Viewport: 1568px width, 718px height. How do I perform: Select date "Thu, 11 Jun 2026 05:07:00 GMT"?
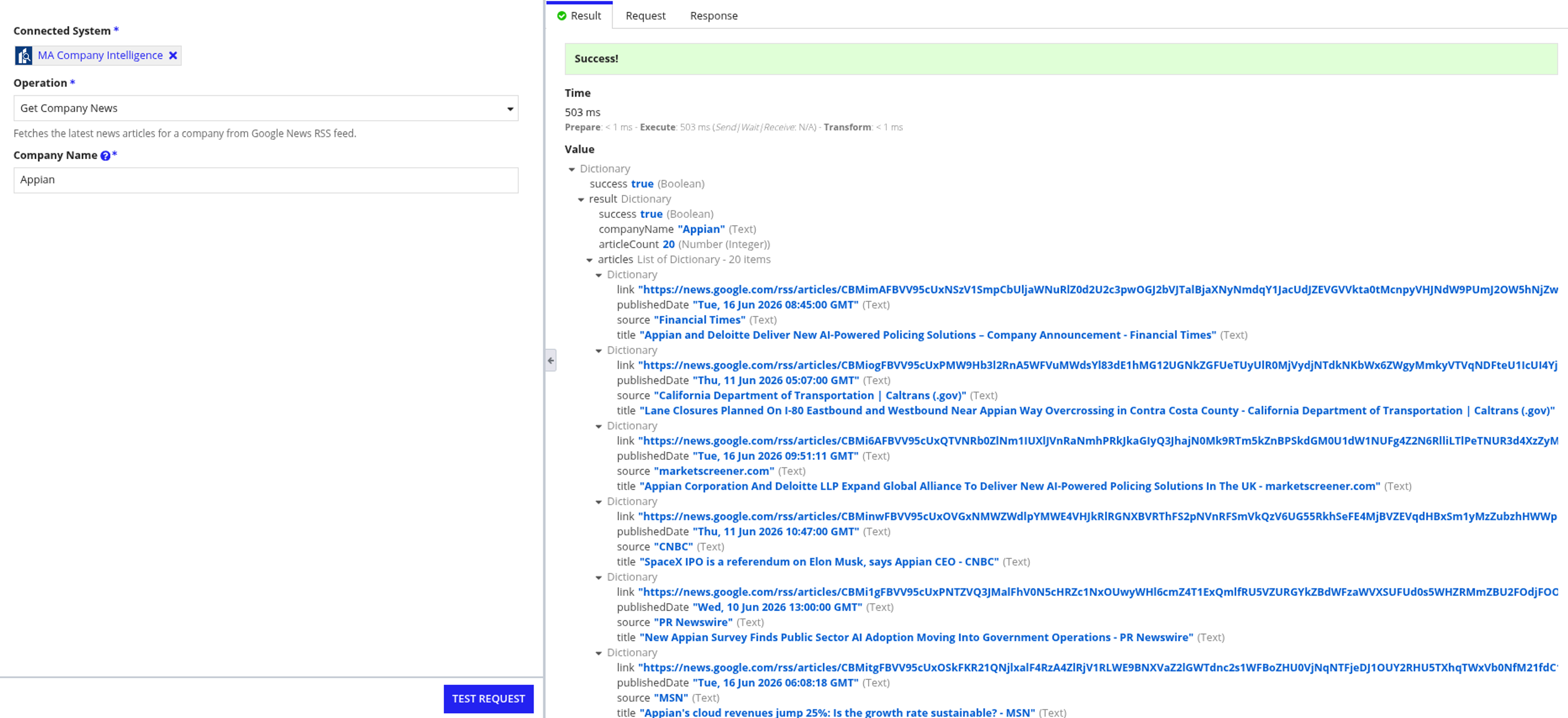(x=776, y=380)
